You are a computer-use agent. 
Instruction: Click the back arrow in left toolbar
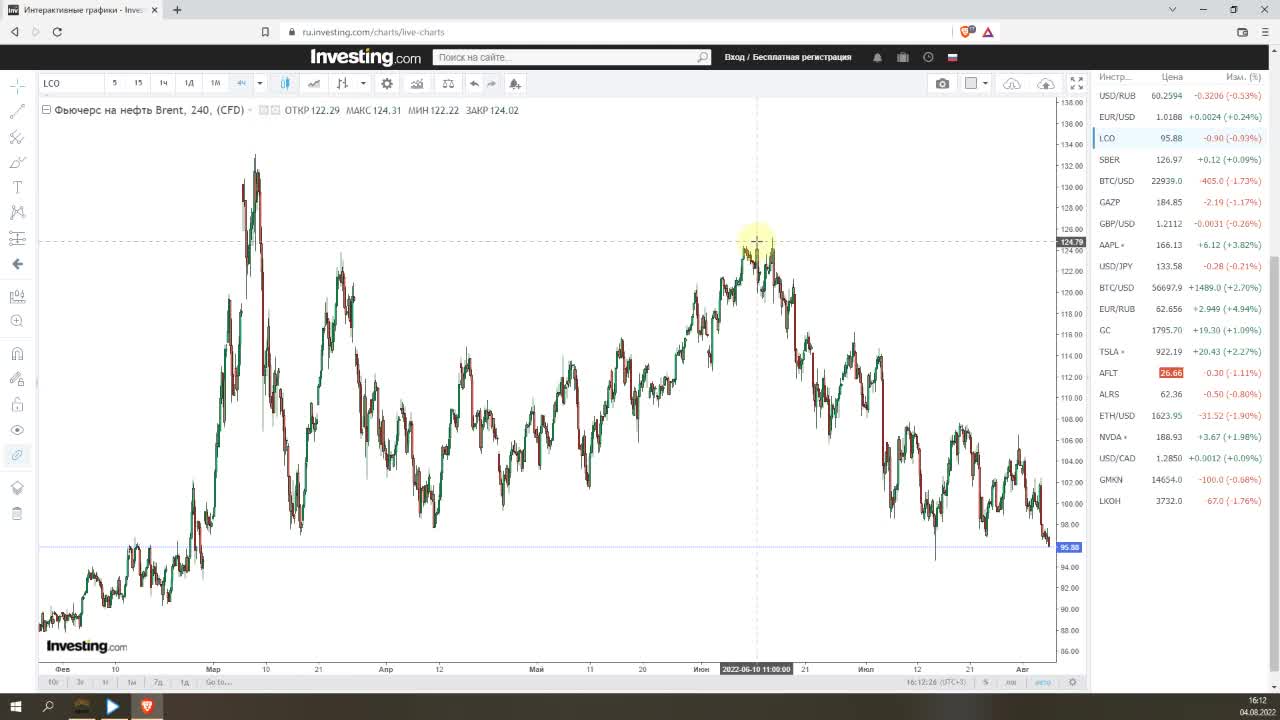click(x=17, y=264)
